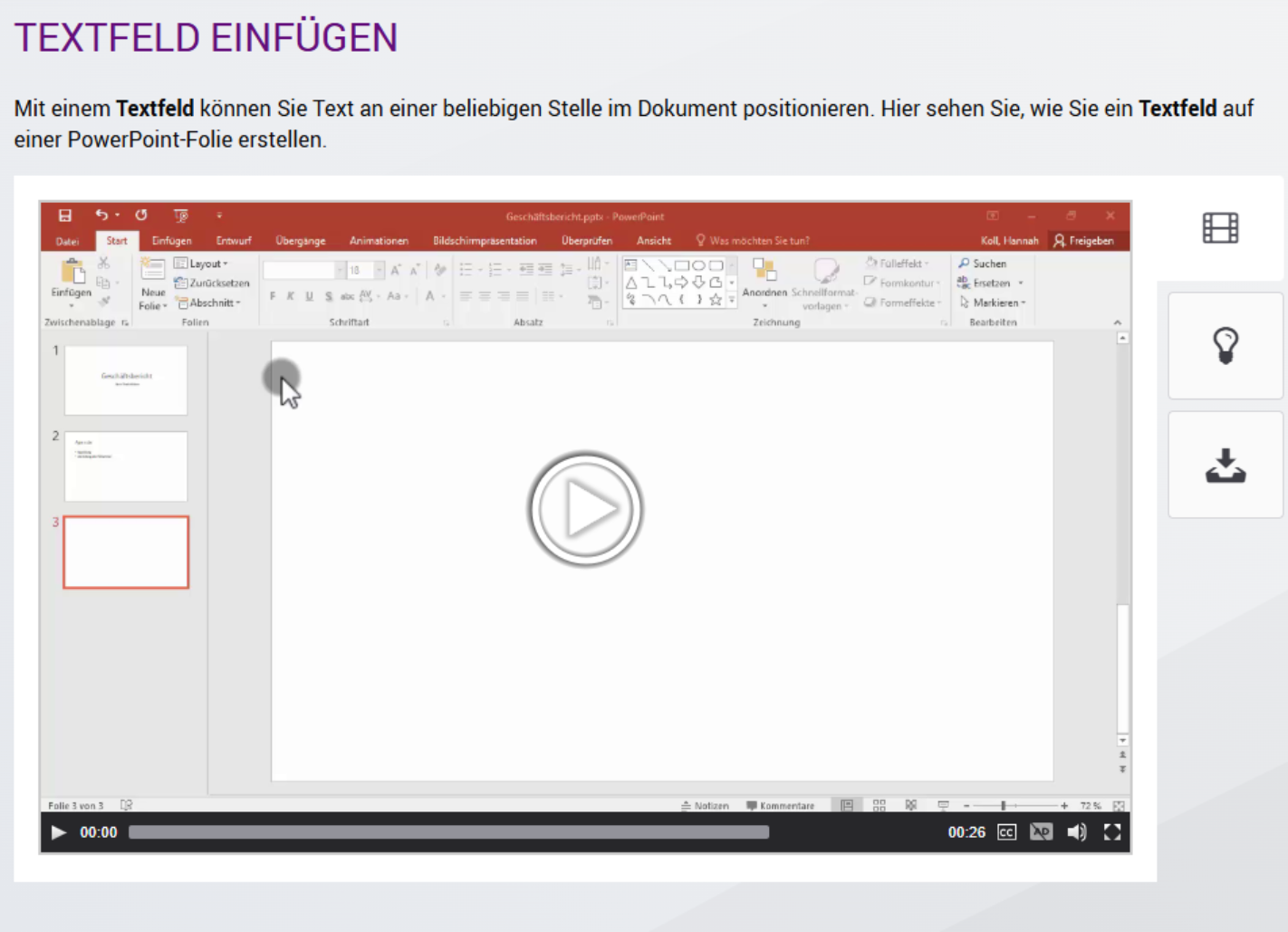Expand the Layout dropdown

tap(202, 264)
